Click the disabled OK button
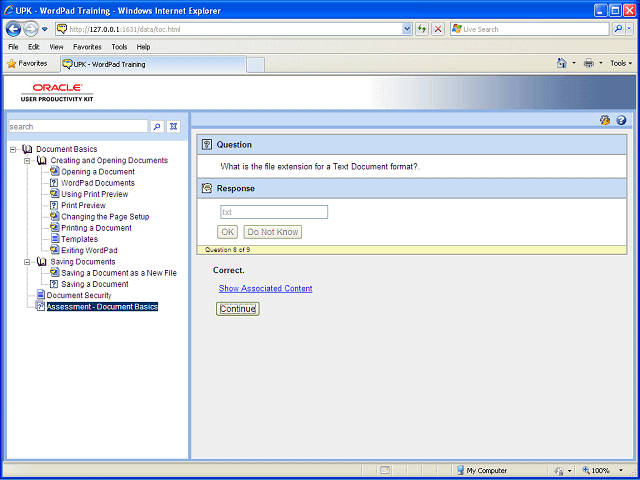 [x=227, y=232]
